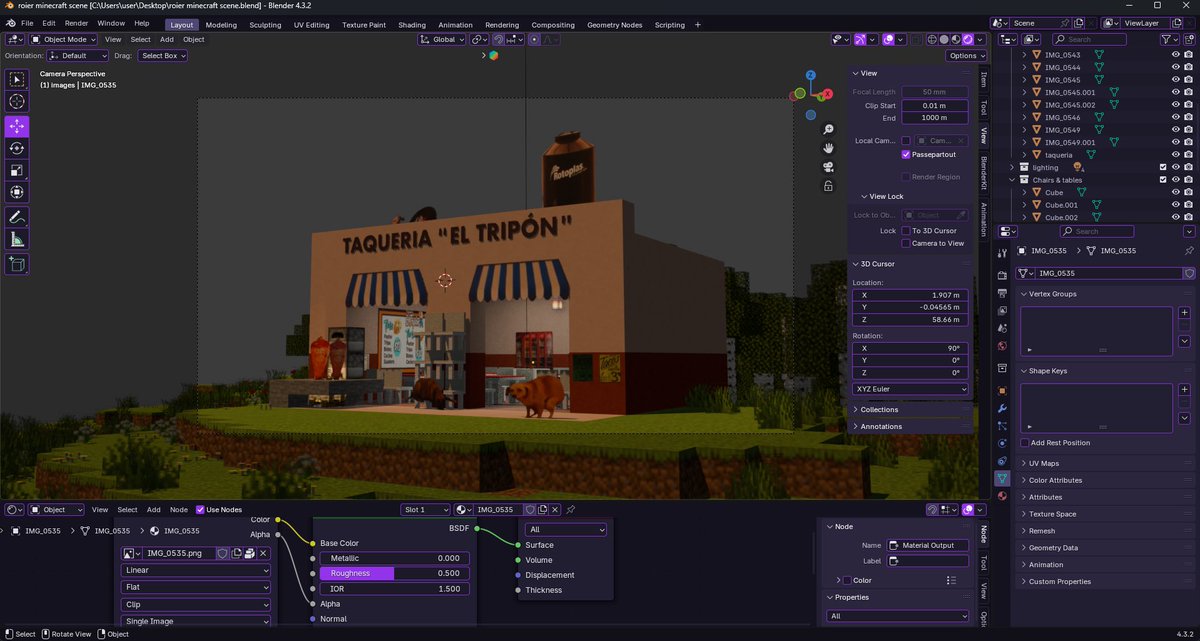Open the viewport Options popover

[x=967, y=56]
